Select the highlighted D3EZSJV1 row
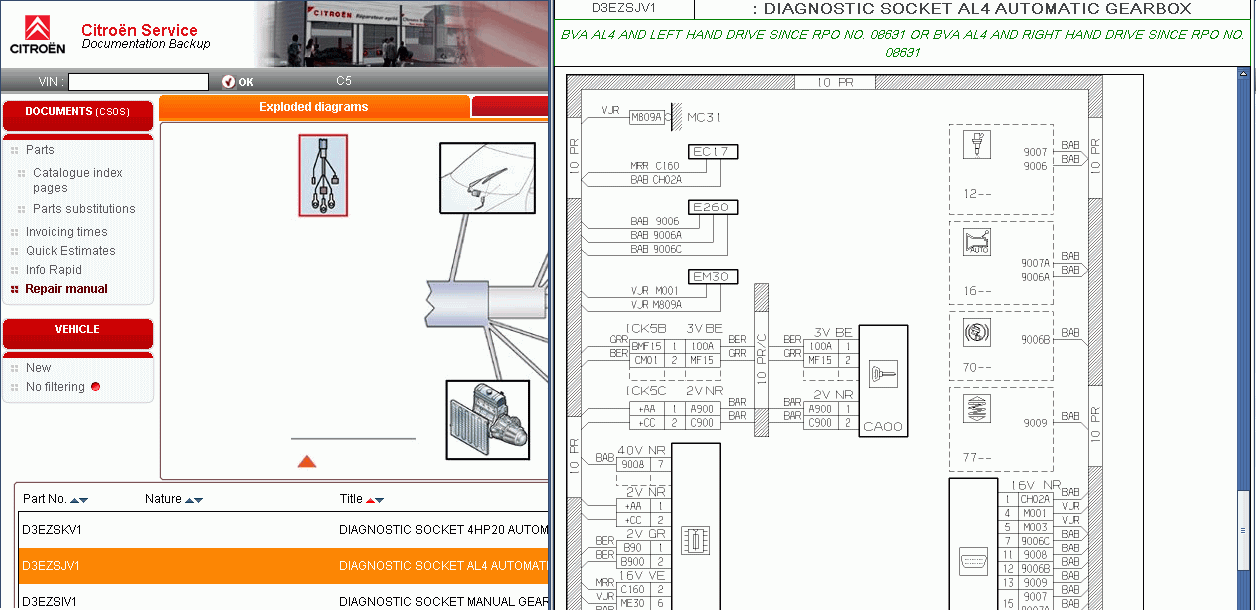Viewport: 1256px width, 610px height. (x=283, y=566)
